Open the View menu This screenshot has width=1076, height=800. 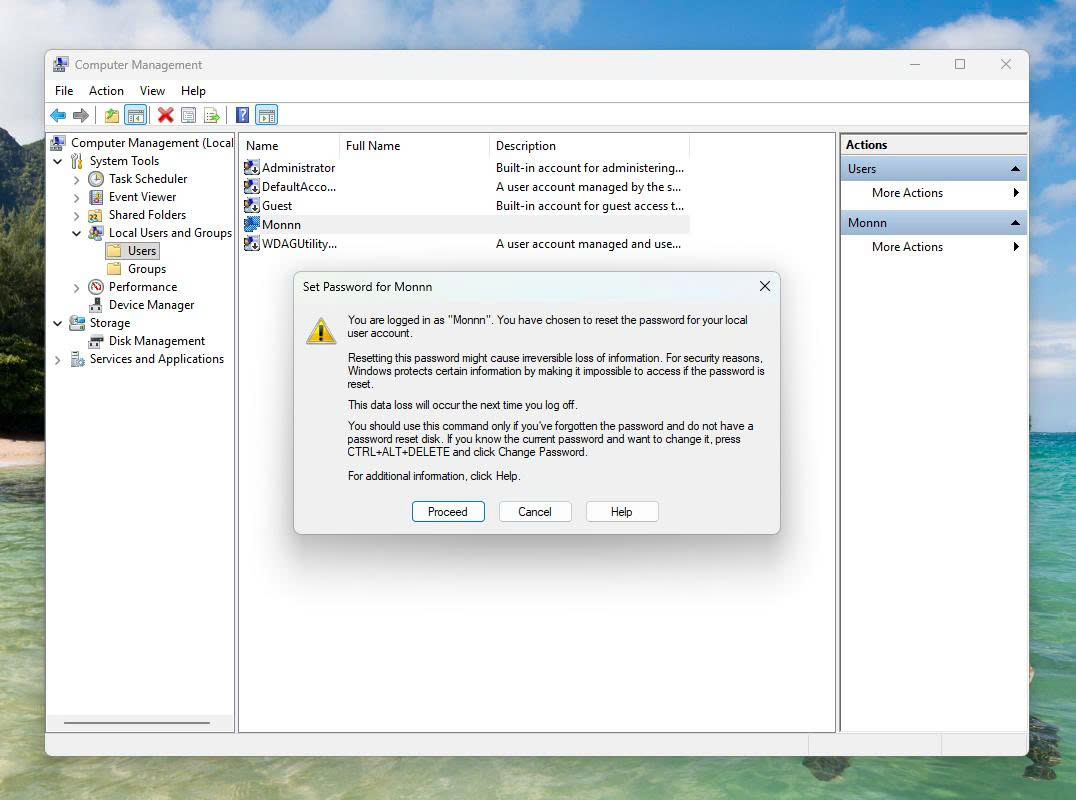(152, 91)
